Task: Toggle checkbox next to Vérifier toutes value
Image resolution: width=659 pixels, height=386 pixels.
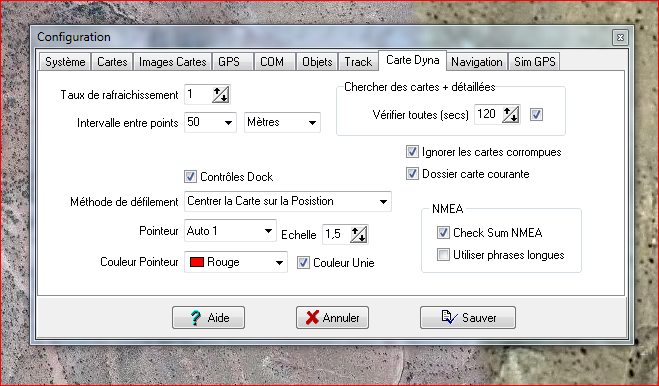Action: pyautogui.click(x=536, y=114)
